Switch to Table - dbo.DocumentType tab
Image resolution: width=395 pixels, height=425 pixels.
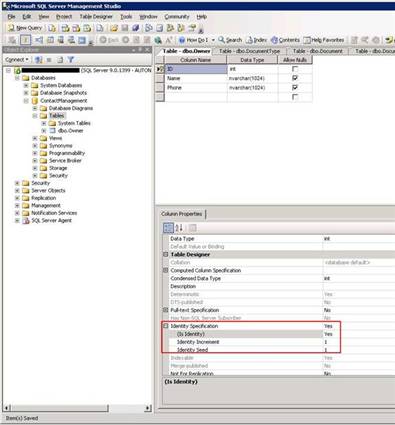click(249, 51)
